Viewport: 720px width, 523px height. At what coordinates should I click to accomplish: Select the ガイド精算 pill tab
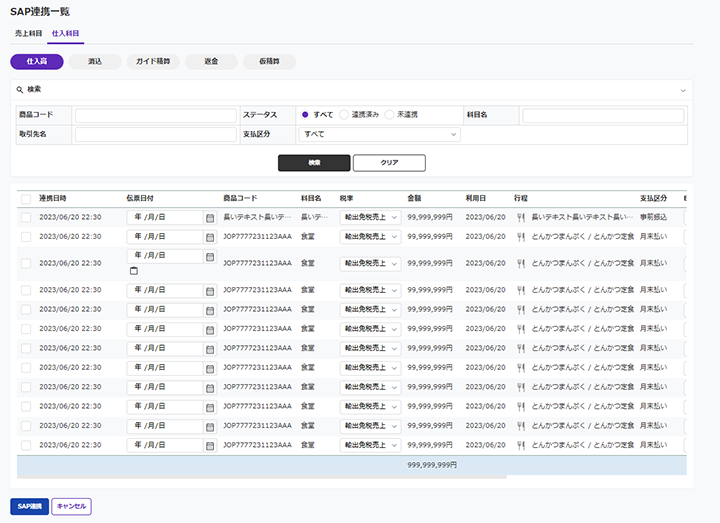point(152,62)
